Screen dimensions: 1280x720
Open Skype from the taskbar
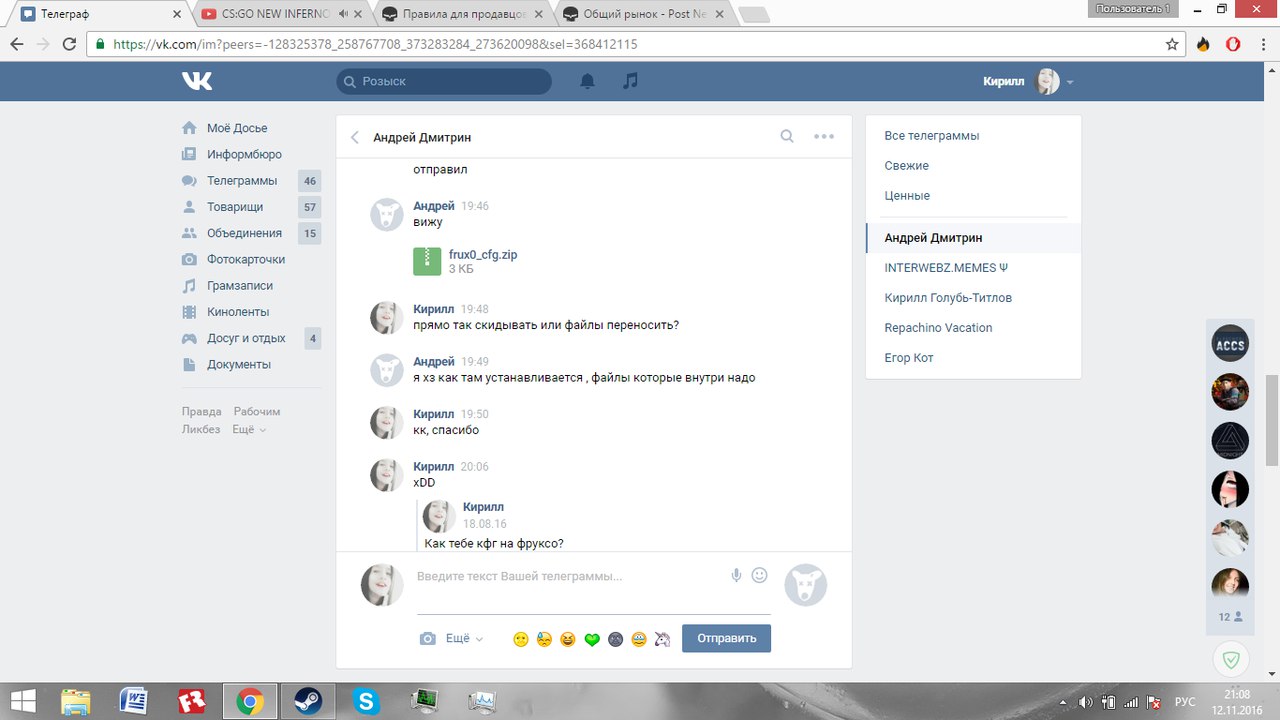pos(367,701)
